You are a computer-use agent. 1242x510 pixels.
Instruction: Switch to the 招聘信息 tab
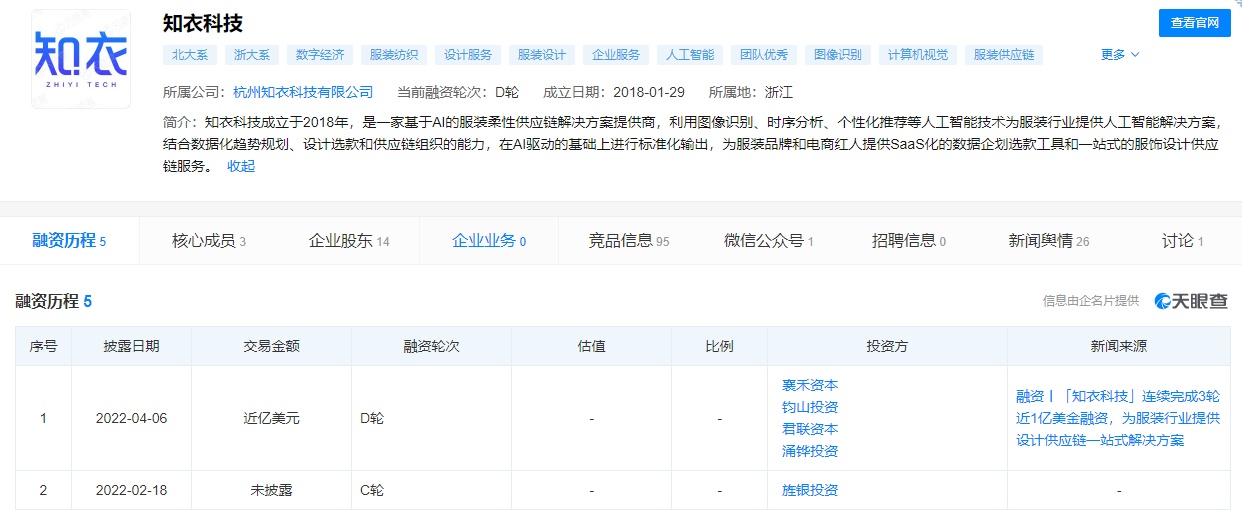tap(909, 241)
